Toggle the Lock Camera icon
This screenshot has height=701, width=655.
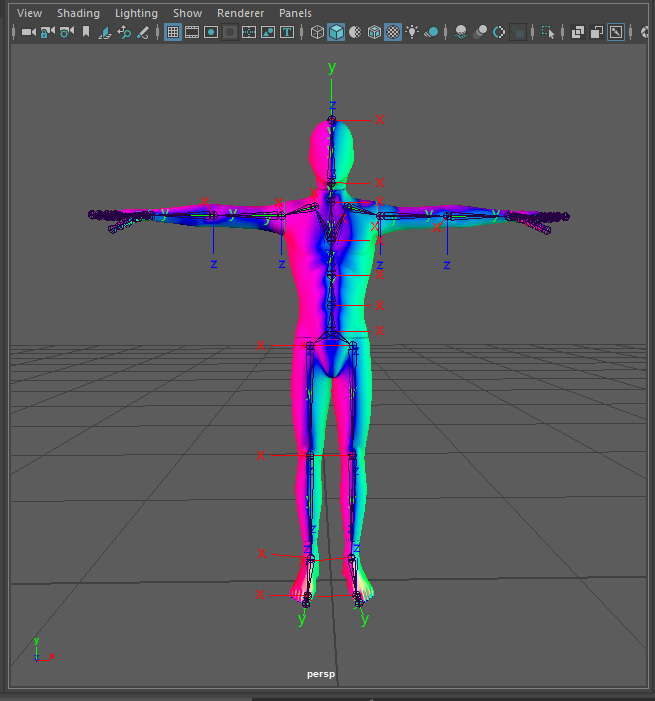click(47, 32)
